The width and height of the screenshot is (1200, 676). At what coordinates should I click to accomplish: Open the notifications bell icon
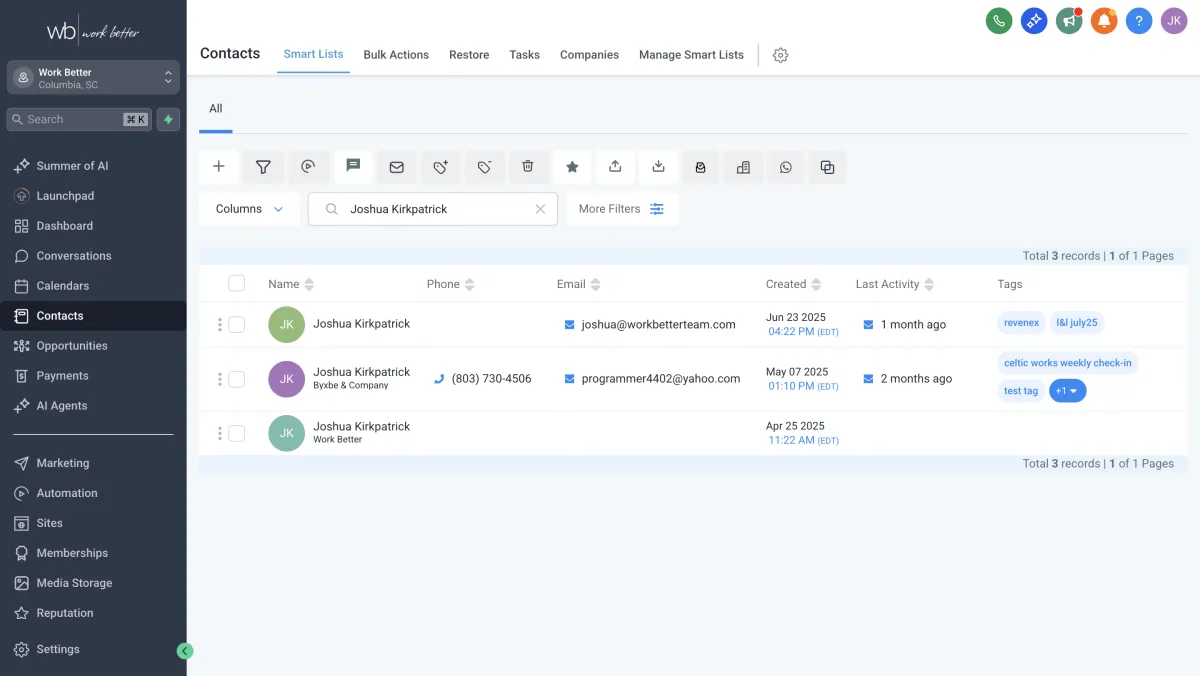(x=1103, y=21)
